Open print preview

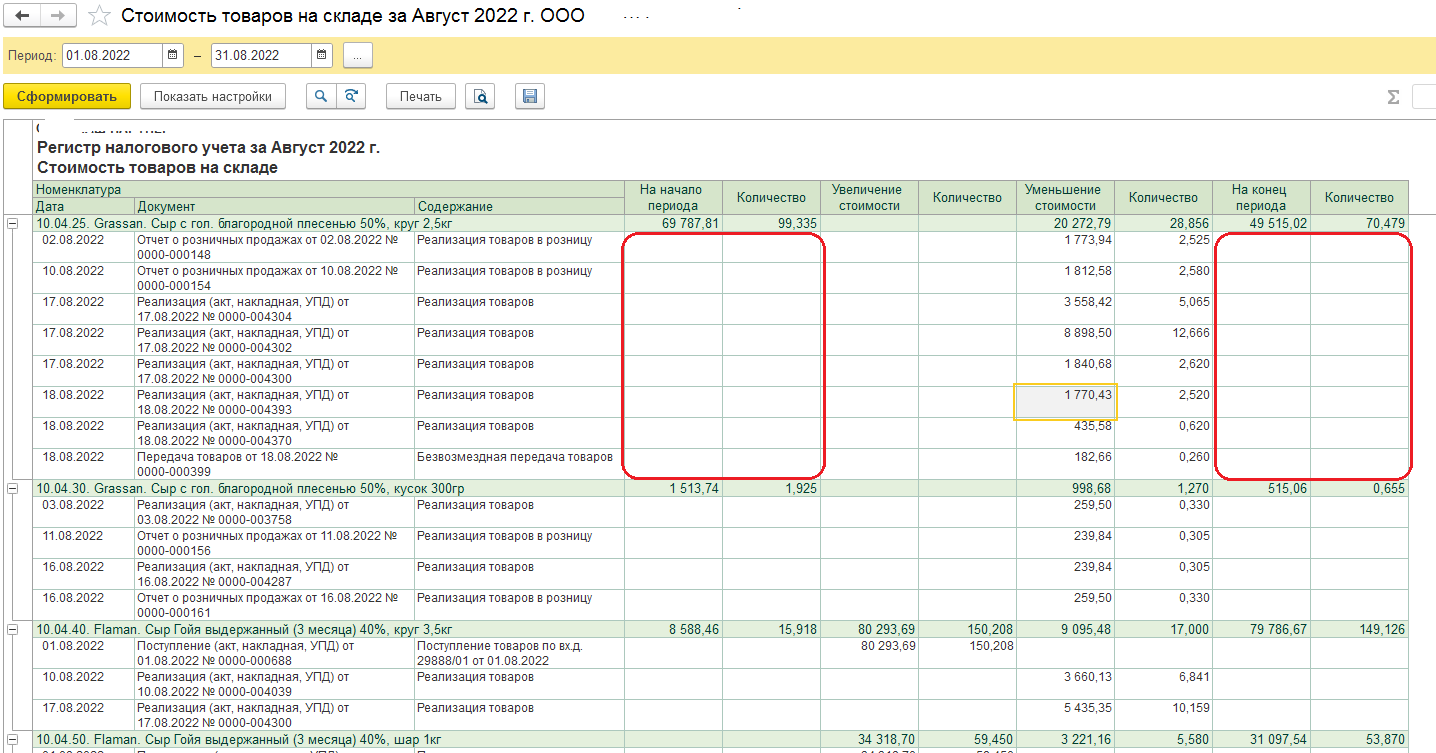tap(480, 97)
